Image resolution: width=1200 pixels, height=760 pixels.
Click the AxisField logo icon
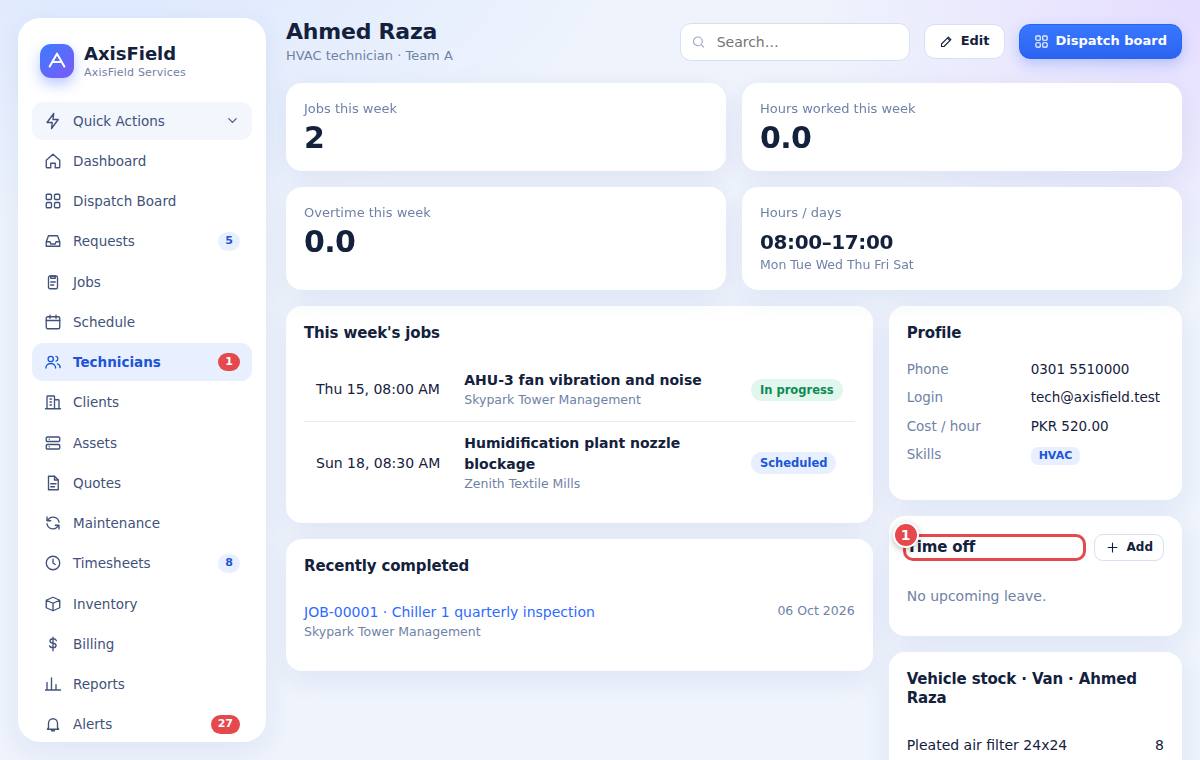(57, 61)
